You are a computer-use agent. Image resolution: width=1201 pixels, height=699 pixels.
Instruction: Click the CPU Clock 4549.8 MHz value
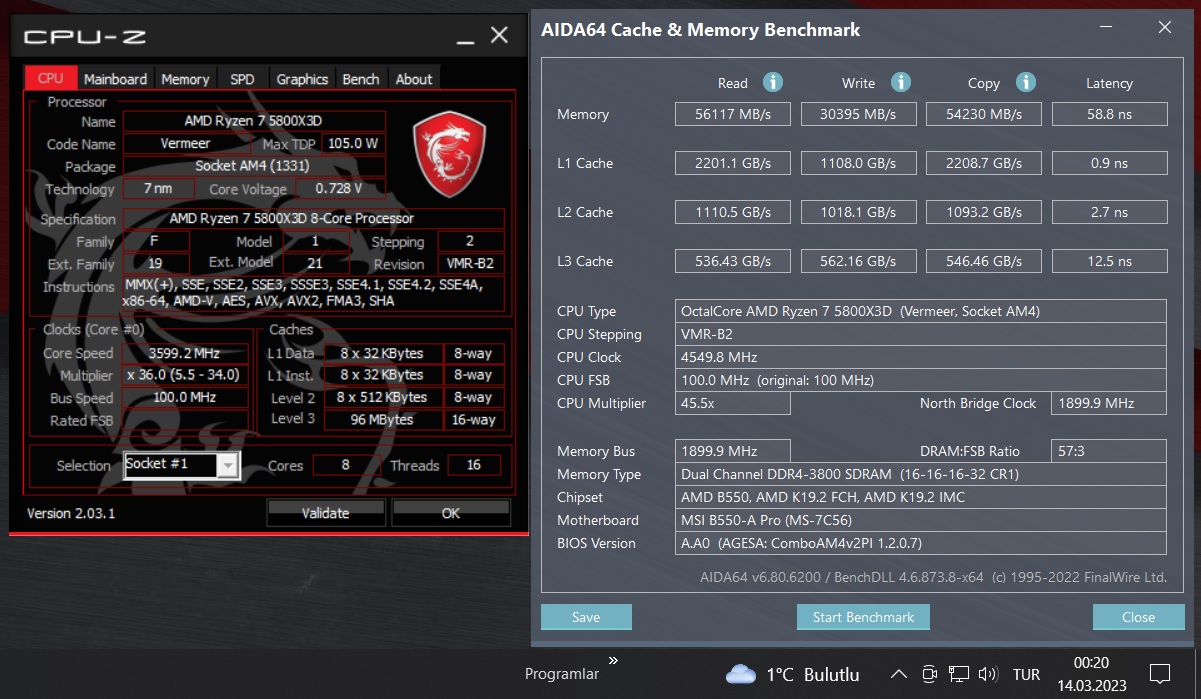click(921, 357)
